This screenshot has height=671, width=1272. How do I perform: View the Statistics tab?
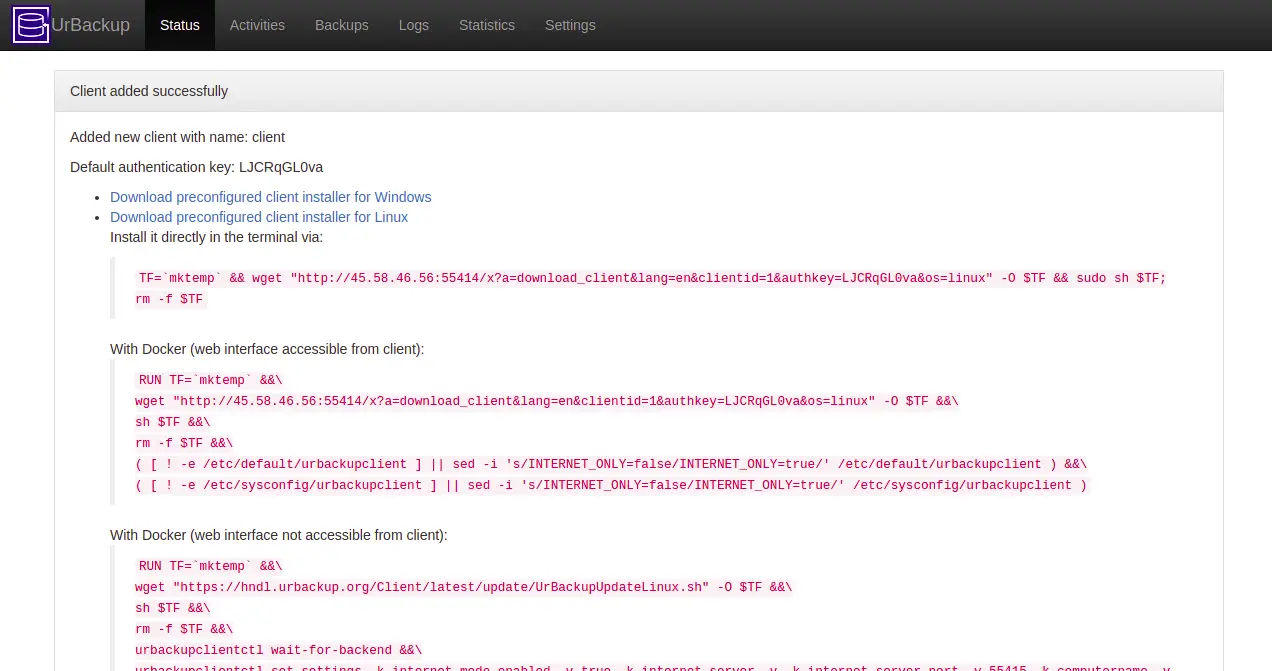point(487,25)
